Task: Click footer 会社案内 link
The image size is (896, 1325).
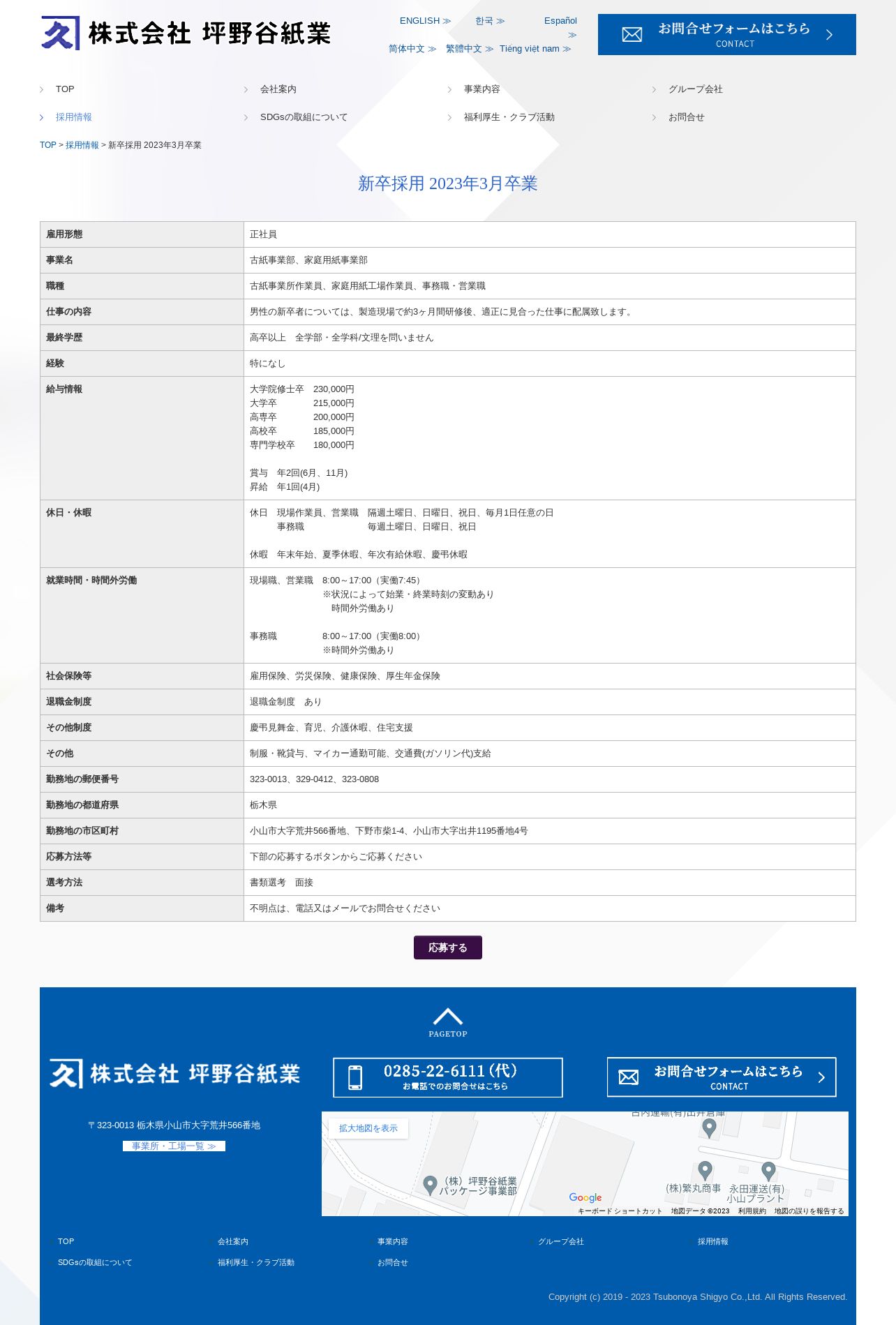Action: click(x=233, y=1241)
